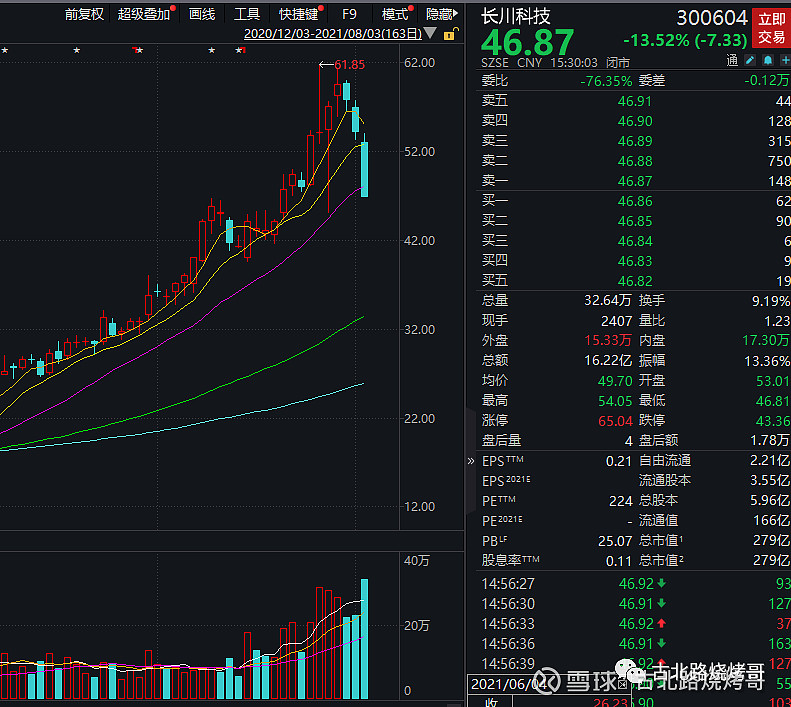Open the 超级叠加 overlay menu

click(x=144, y=14)
